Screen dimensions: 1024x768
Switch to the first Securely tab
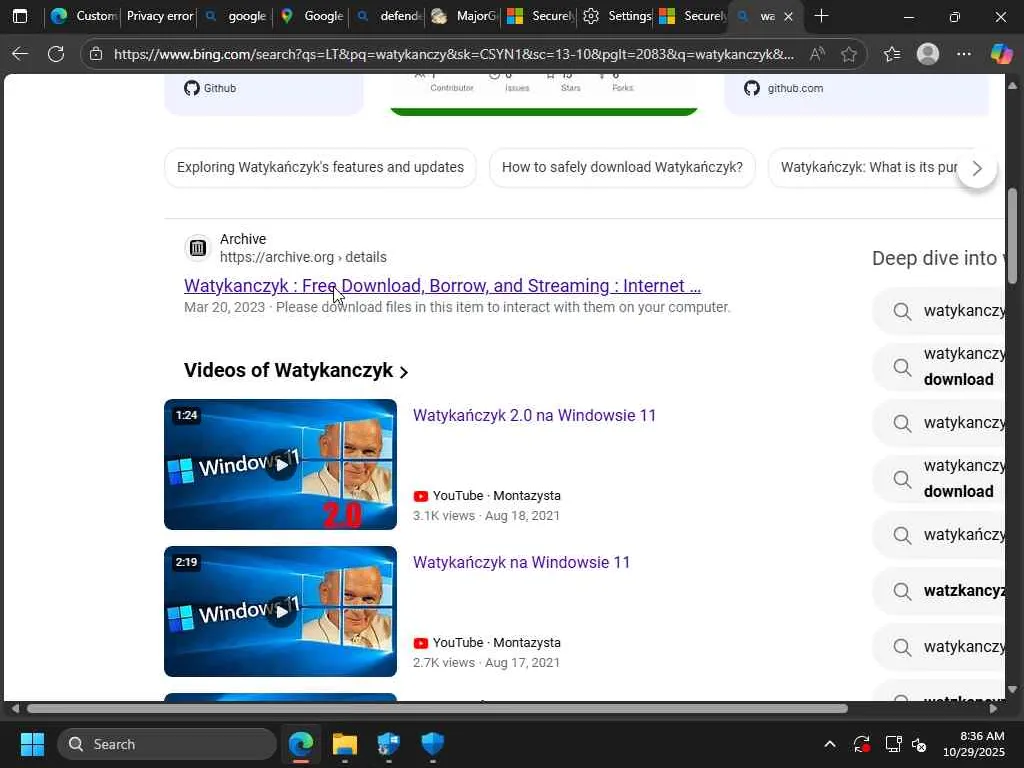(540, 16)
